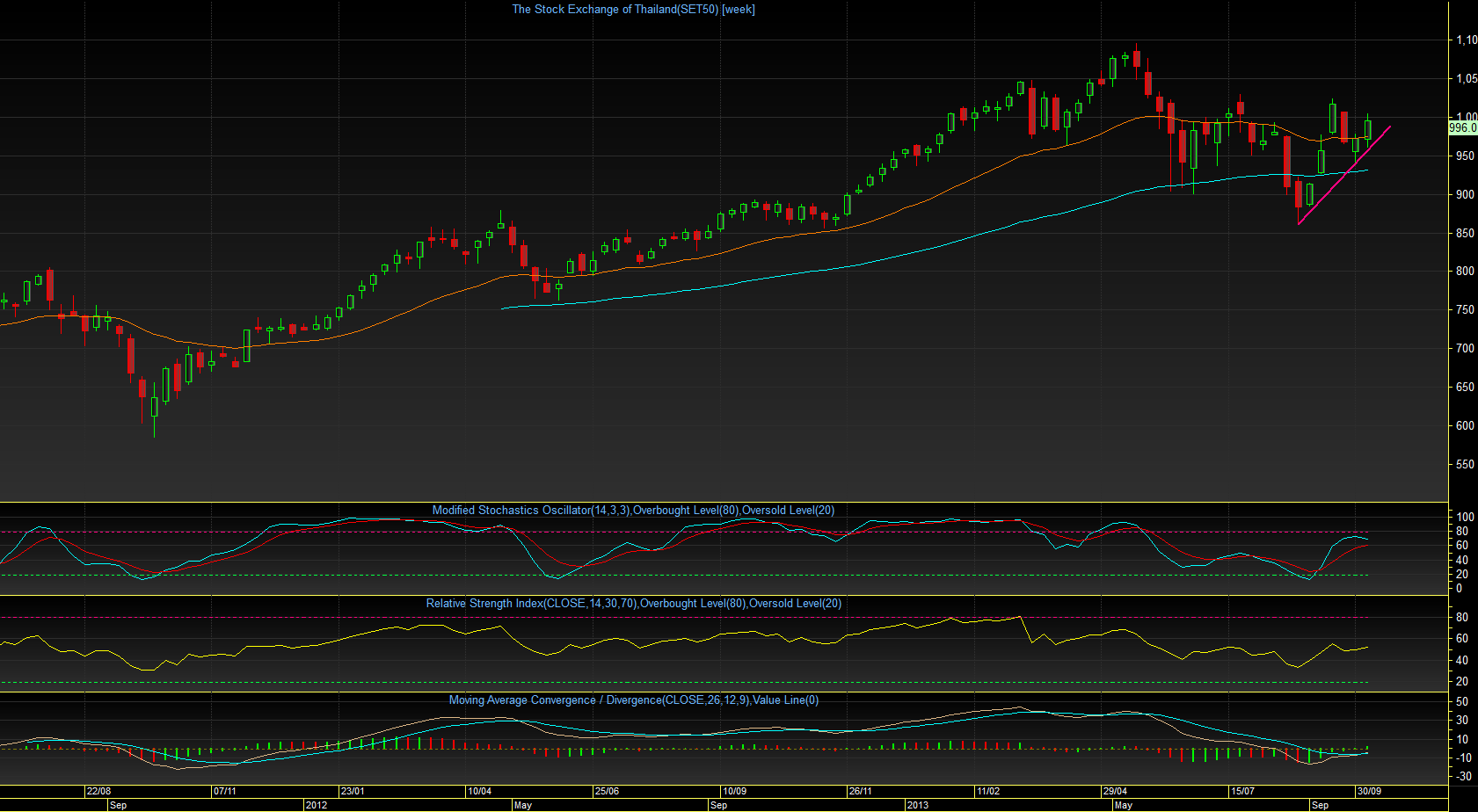Screen dimensions: 1478x812
Task: Click the 80 label on the RSI axis
Action: pyautogui.click(x=1461, y=618)
